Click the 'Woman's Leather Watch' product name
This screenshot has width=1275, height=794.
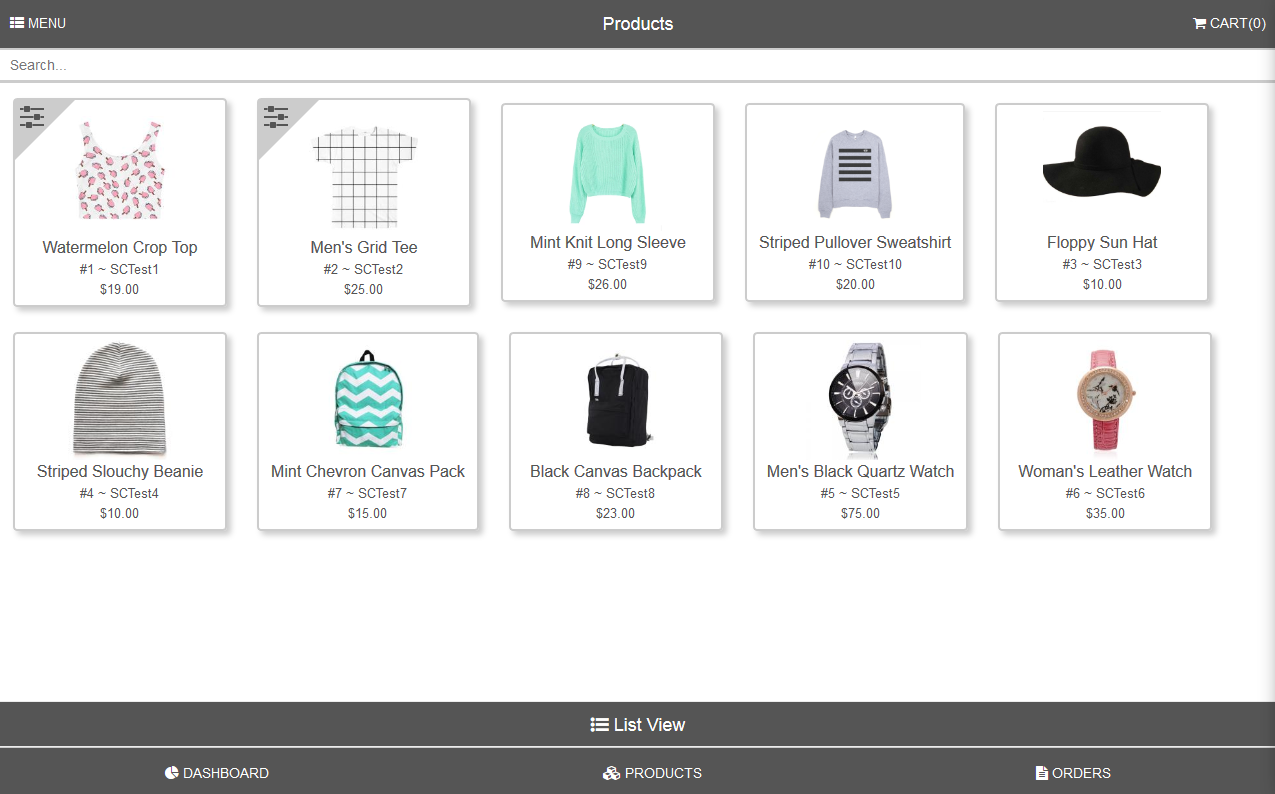pos(1105,471)
